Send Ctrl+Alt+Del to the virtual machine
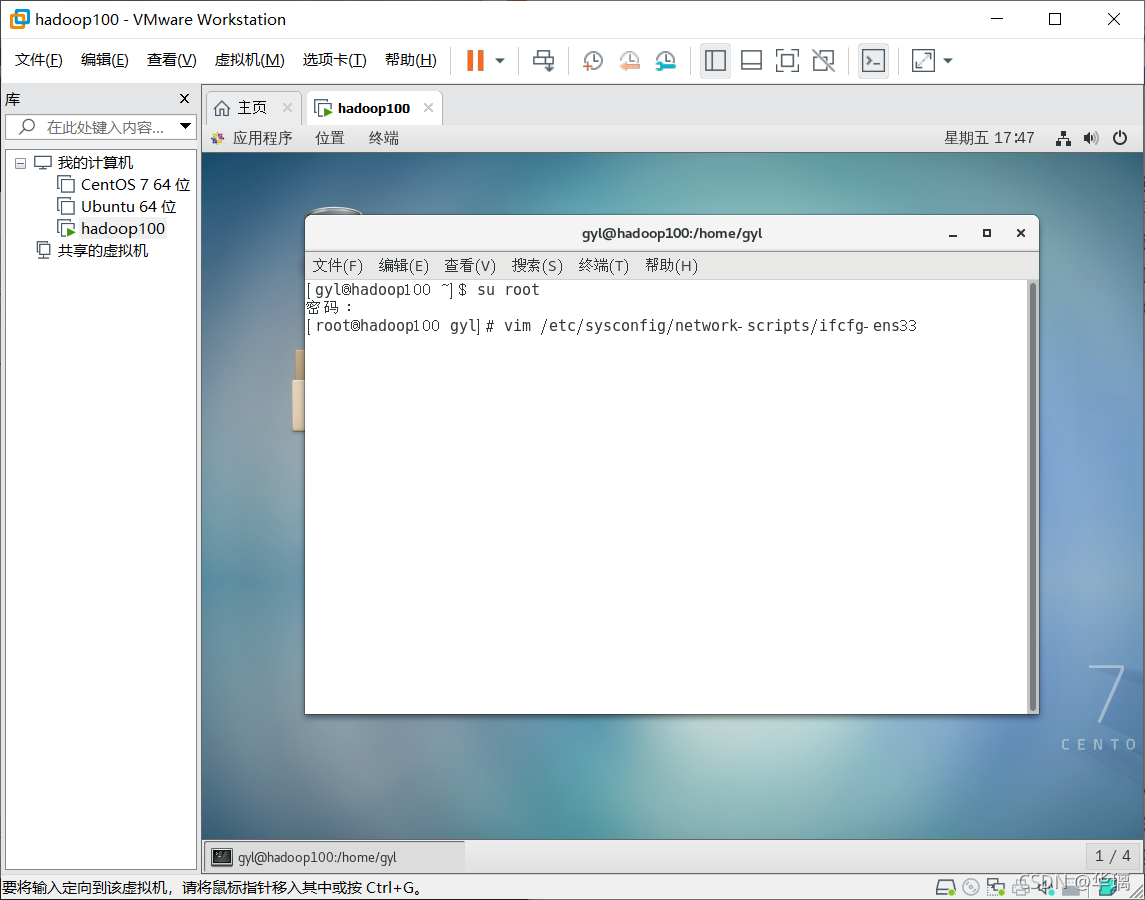This screenshot has height=900, width=1145. click(x=543, y=61)
